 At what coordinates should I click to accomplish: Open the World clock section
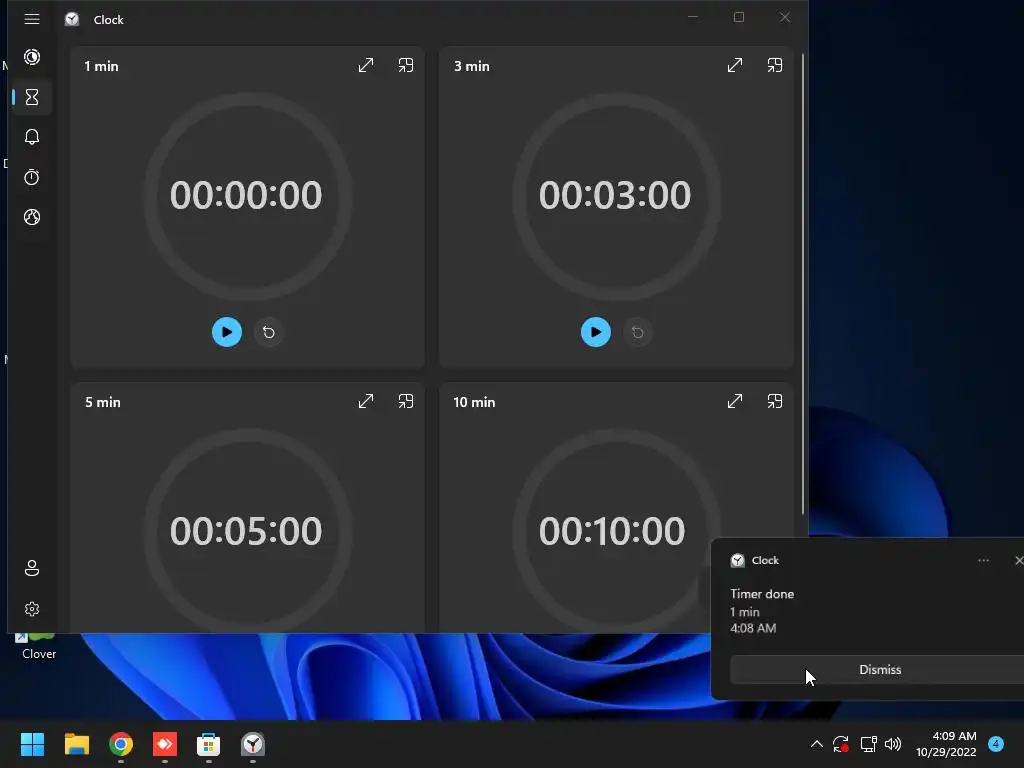[x=31, y=217]
